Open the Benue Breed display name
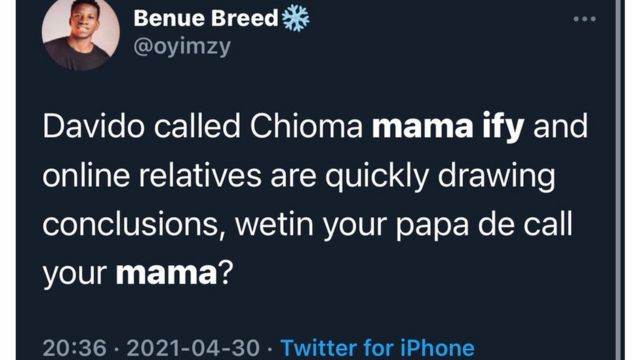Screen dimensions: 640x360 click(x=206, y=19)
